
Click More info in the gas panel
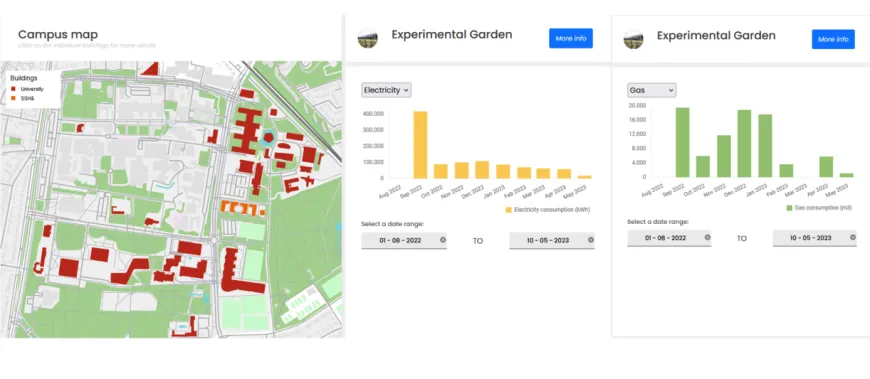[x=833, y=39]
